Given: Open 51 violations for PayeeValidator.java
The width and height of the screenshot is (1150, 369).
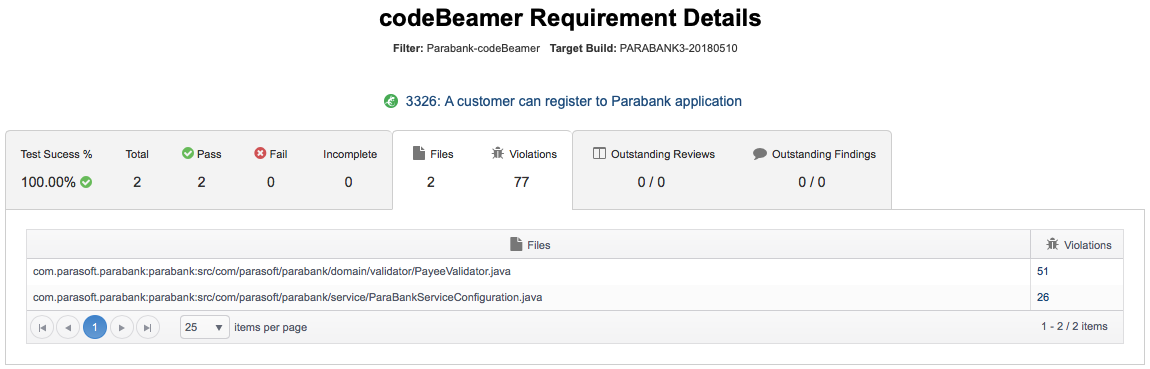Looking at the screenshot, I should 1042,271.
